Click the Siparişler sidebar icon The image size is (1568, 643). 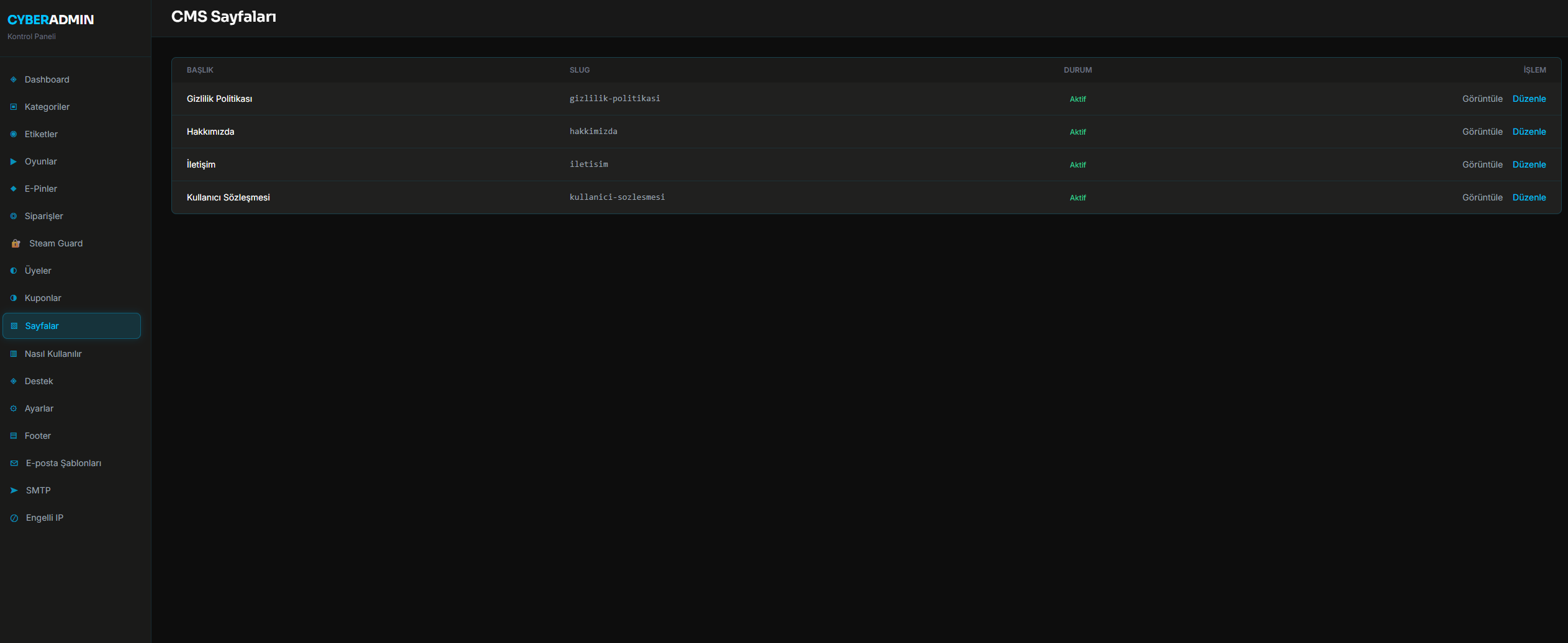[x=14, y=216]
